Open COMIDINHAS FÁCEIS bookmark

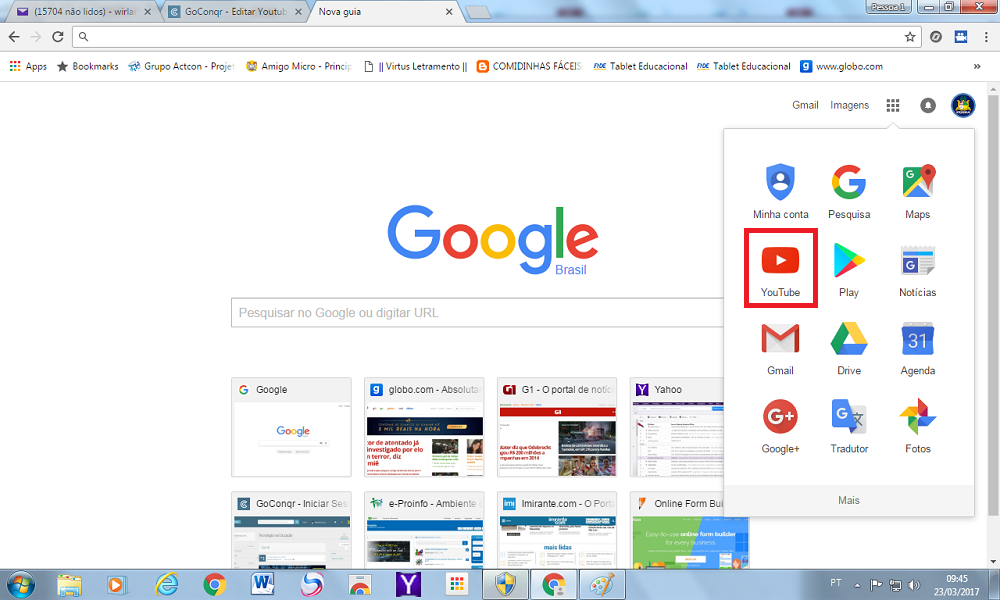pos(529,66)
